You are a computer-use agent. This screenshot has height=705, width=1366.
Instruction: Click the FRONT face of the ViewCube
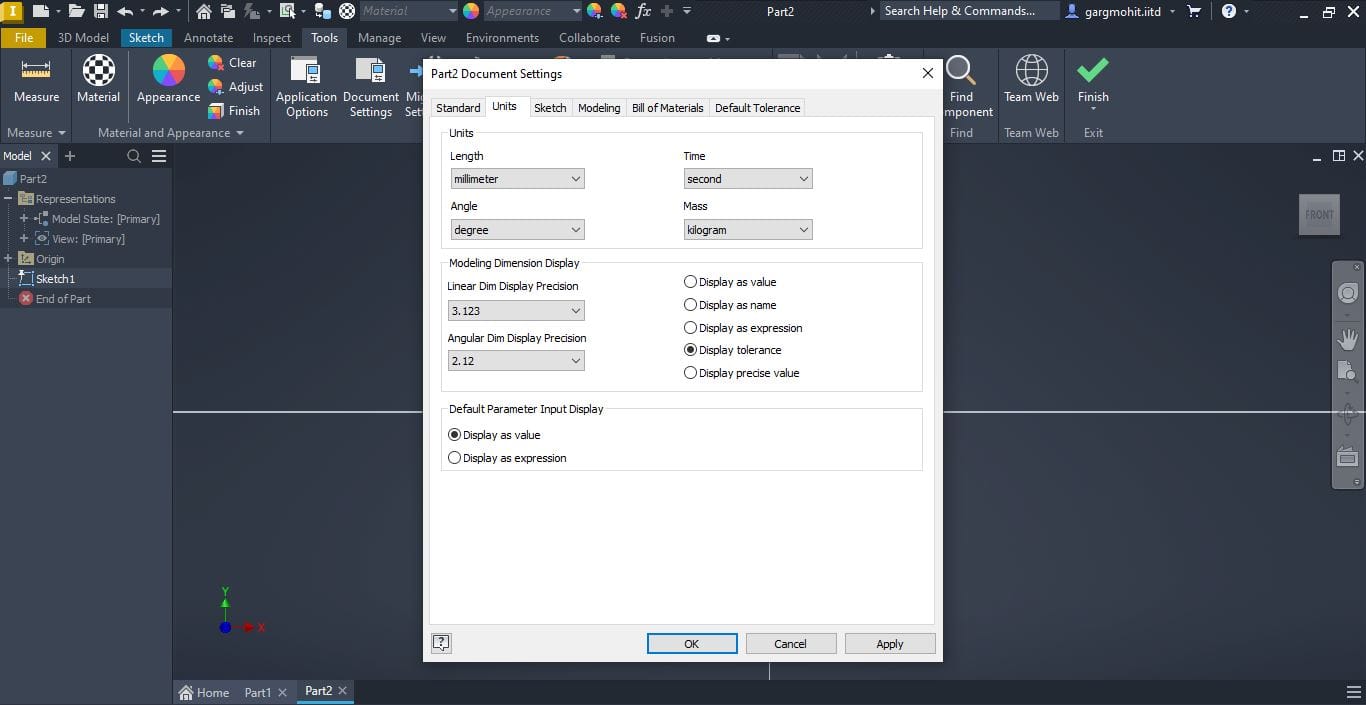(1319, 215)
